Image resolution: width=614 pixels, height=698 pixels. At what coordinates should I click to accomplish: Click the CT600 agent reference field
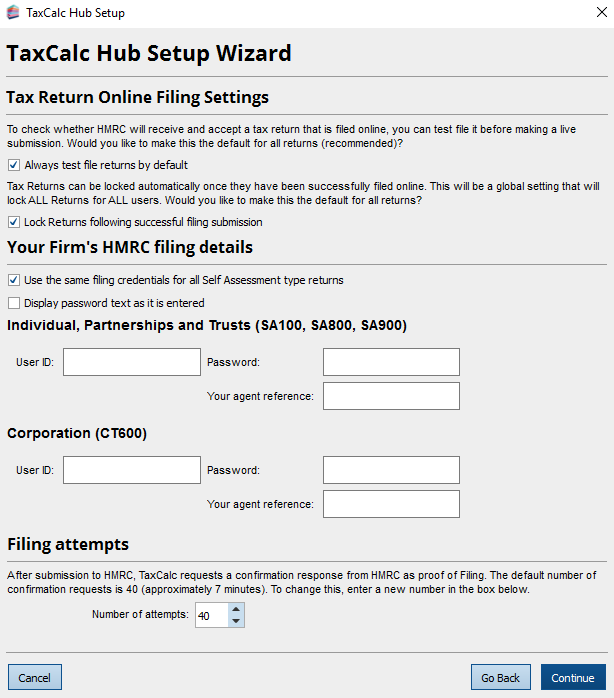click(x=391, y=504)
